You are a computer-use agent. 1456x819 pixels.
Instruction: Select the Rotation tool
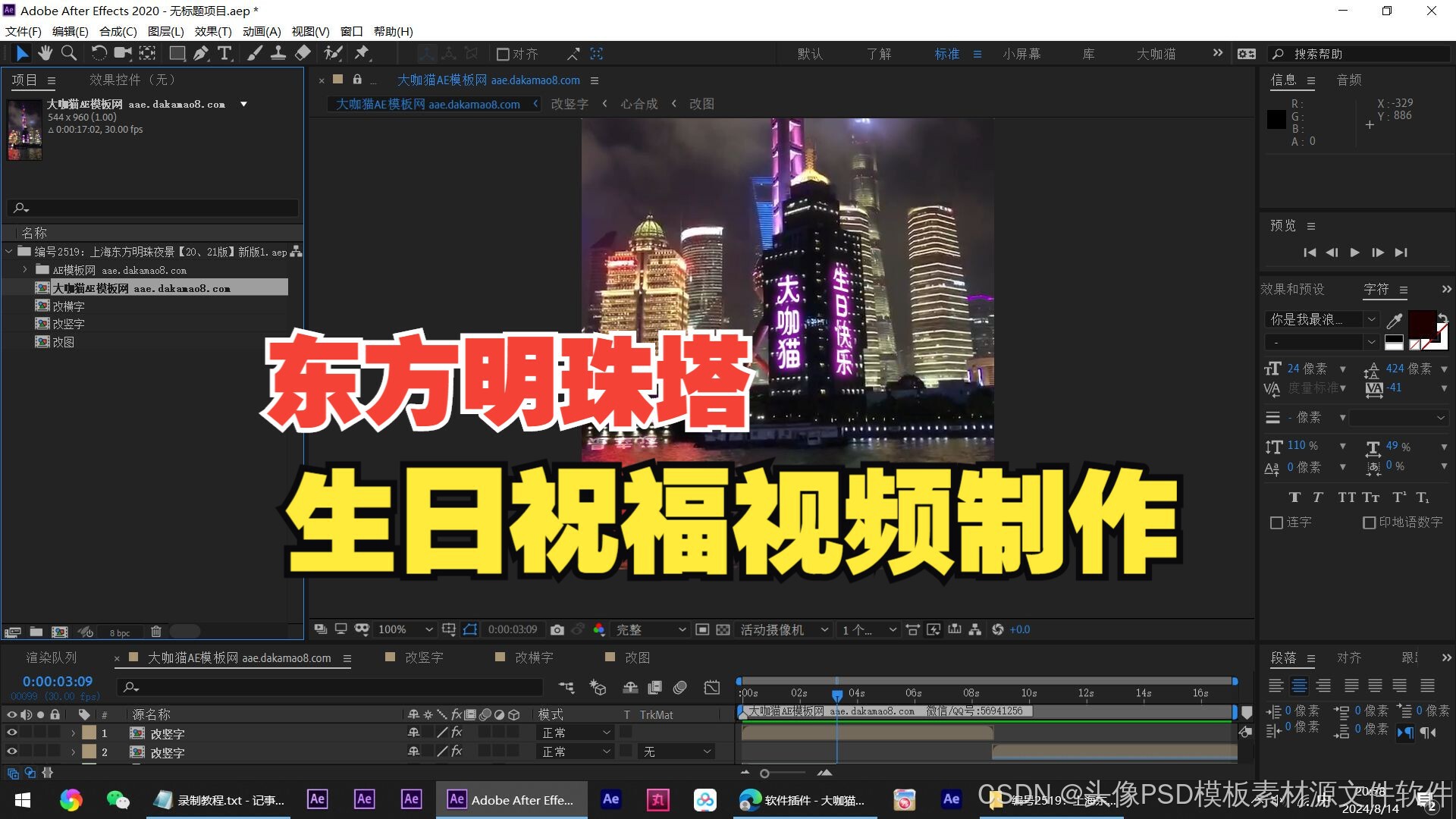click(99, 53)
